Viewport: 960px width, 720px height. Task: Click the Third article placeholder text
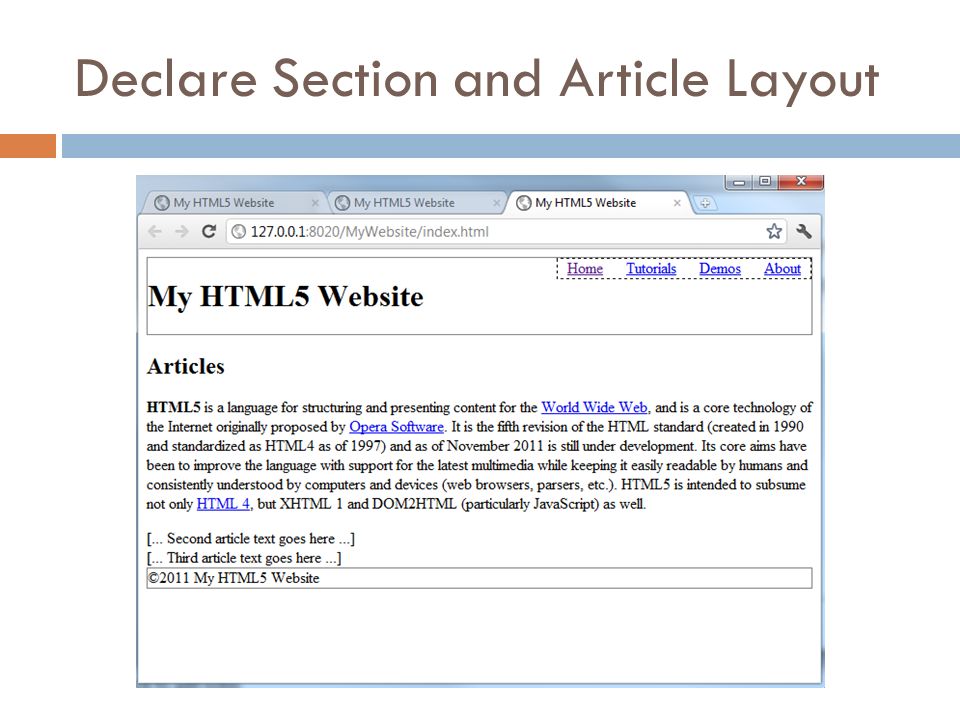[244, 558]
